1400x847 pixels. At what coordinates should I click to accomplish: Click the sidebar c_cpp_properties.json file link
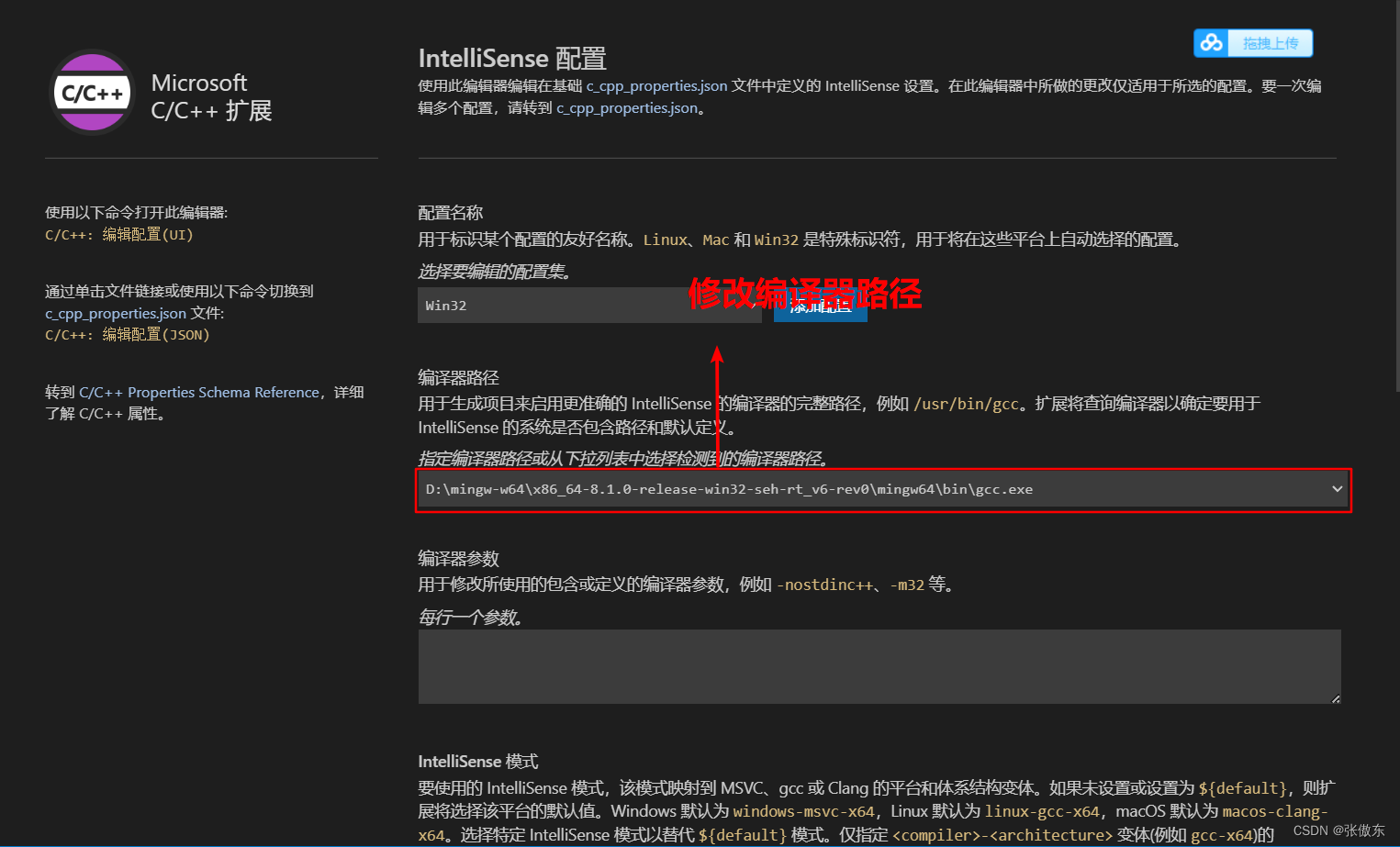pos(116,313)
